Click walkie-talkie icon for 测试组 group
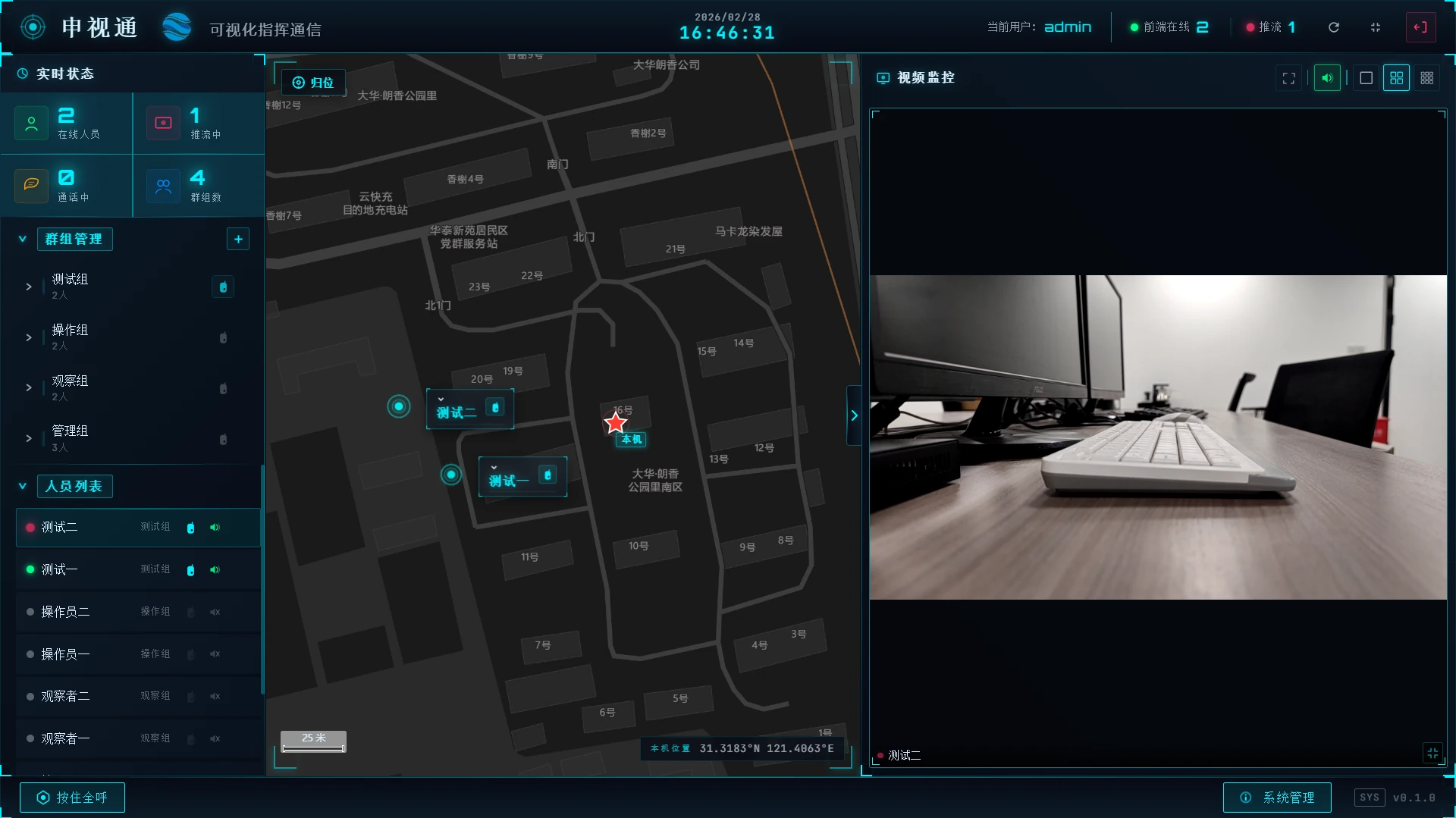The width and height of the screenshot is (1456, 818). [x=223, y=287]
